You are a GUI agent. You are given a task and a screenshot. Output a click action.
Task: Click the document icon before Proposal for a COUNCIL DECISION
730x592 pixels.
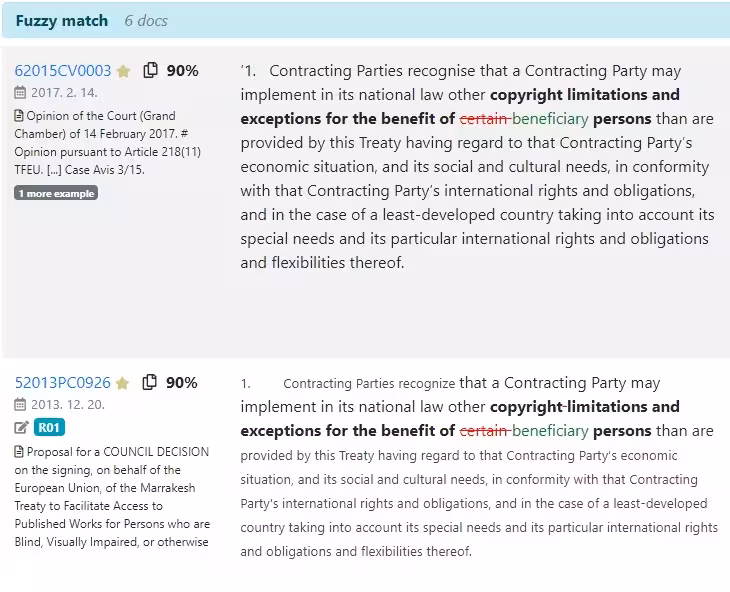(x=19, y=452)
